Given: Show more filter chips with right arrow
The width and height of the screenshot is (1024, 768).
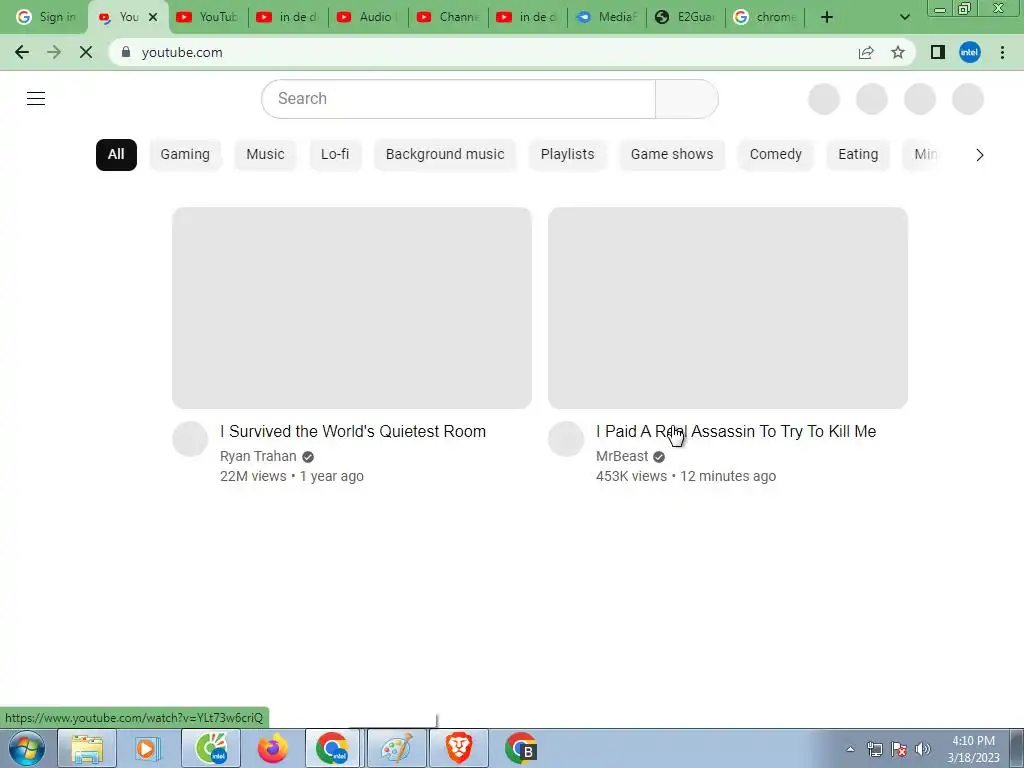Looking at the screenshot, I should click(x=979, y=155).
